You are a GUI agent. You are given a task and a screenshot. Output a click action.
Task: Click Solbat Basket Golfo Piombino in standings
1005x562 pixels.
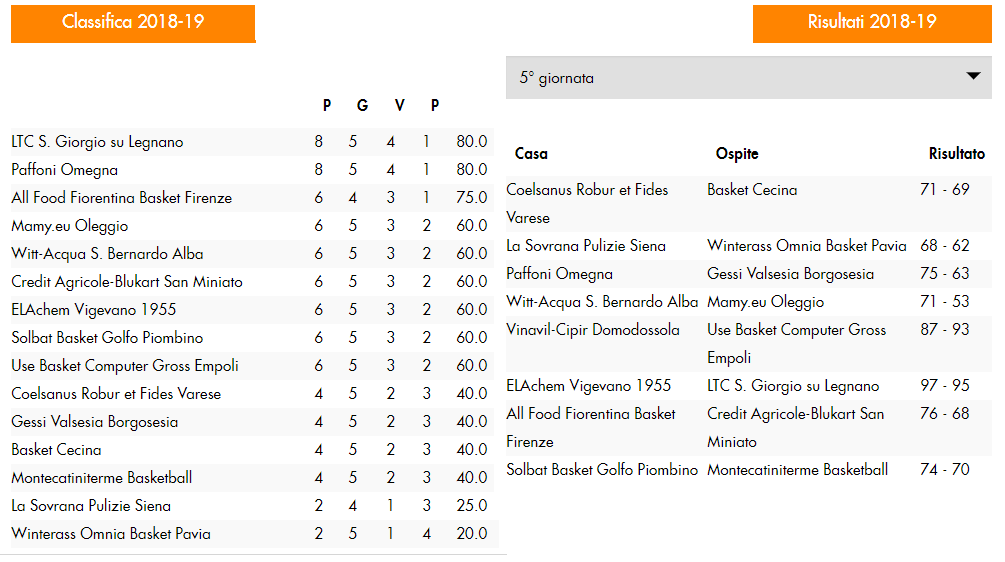pyautogui.click(x=107, y=338)
